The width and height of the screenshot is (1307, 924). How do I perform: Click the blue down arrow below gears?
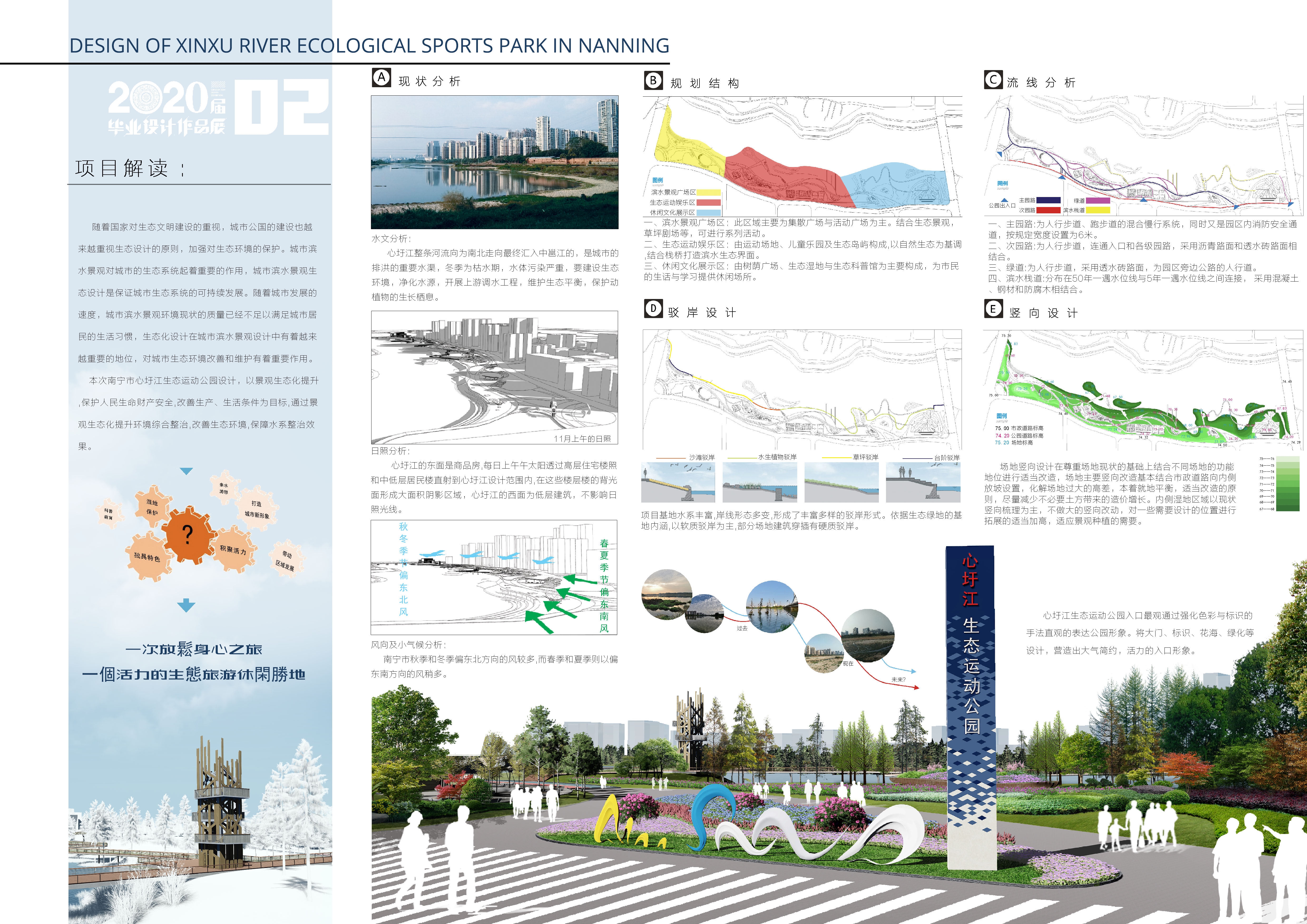tap(186, 605)
